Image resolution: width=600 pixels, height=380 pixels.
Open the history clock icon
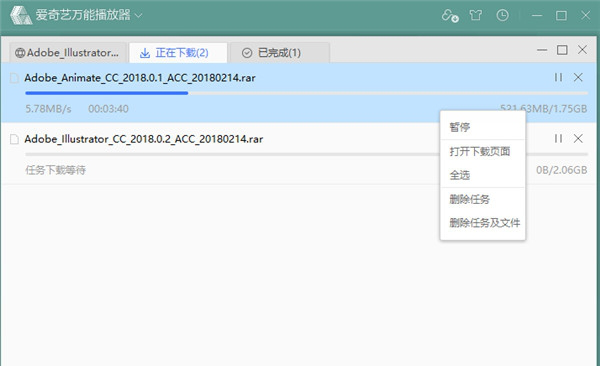[502, 15]
